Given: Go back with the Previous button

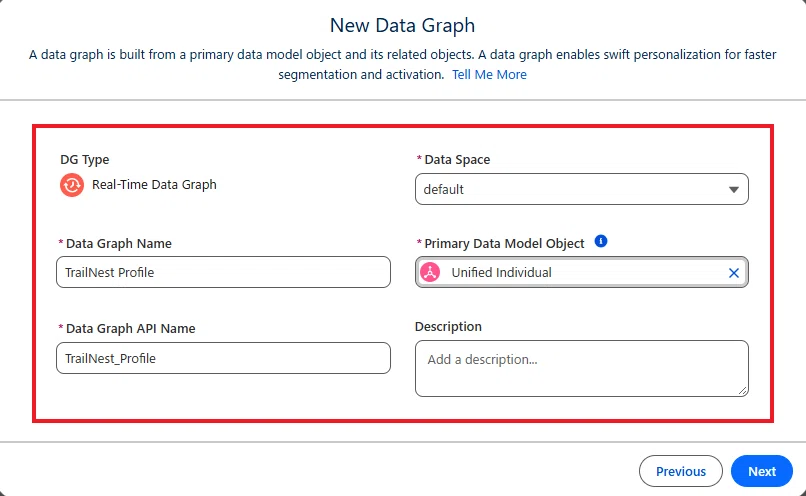Looking at the screenshot, I should point(681,471).
